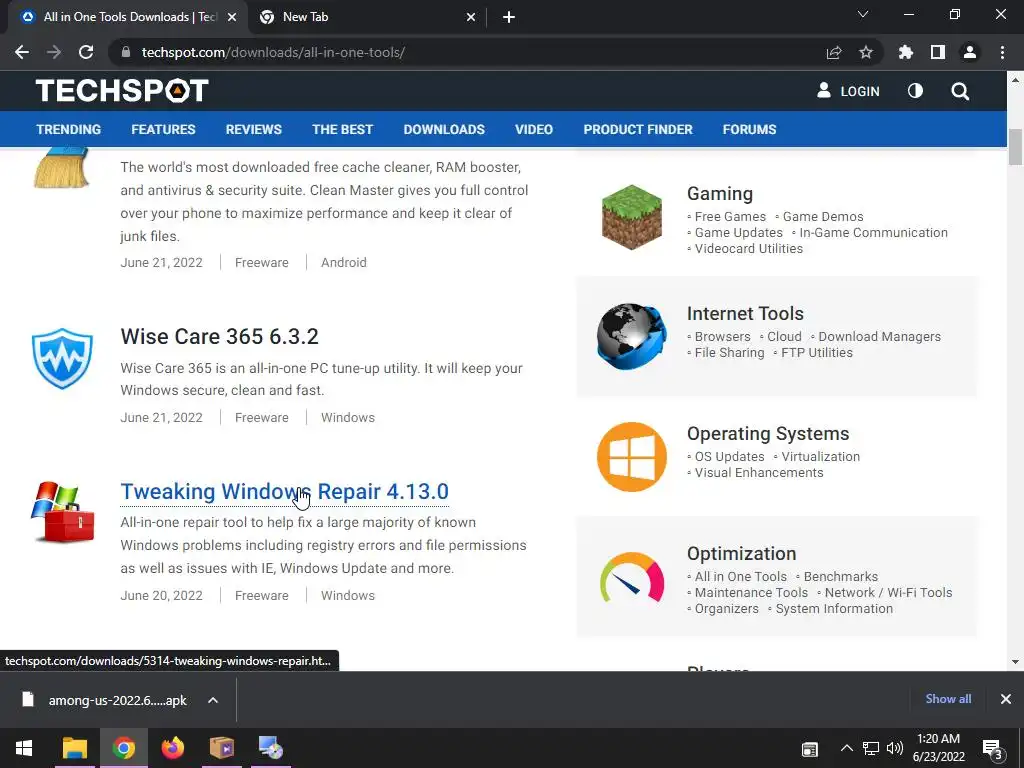Open FTP Utilities subcategory
The height and width of the screenshot is (768, 1024).
817,353
